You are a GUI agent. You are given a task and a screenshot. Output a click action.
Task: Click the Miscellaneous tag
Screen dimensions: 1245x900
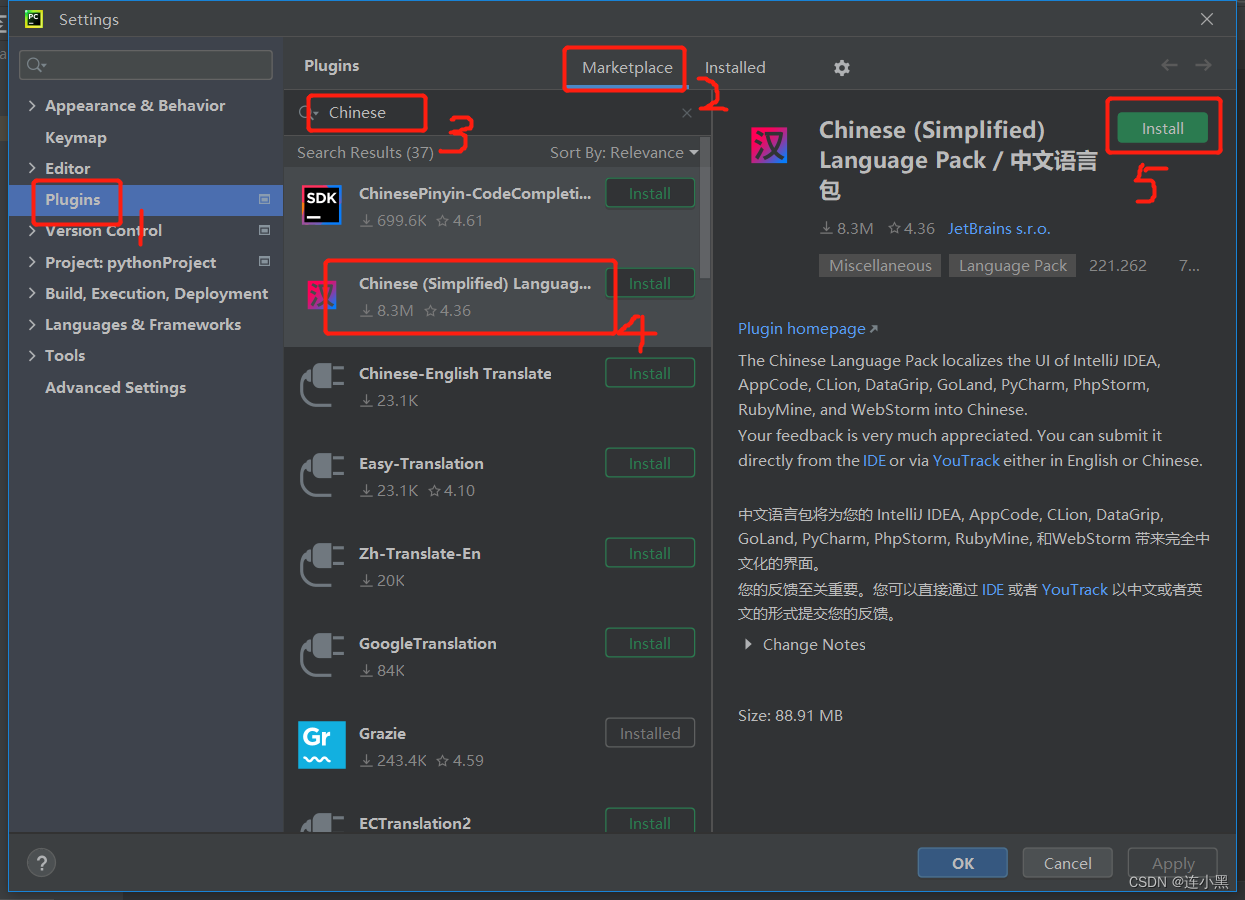coord(880,266)
